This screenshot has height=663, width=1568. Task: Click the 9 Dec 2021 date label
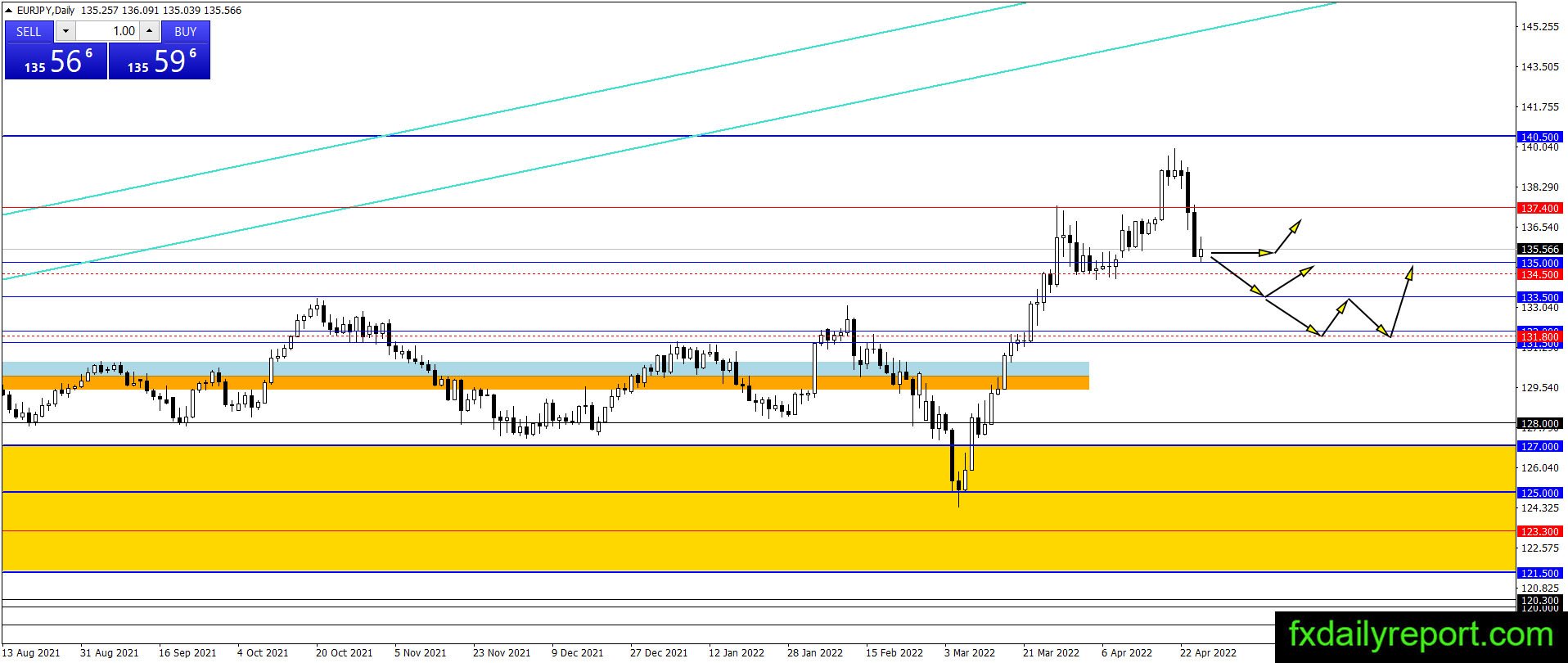(x=577, y=653)
